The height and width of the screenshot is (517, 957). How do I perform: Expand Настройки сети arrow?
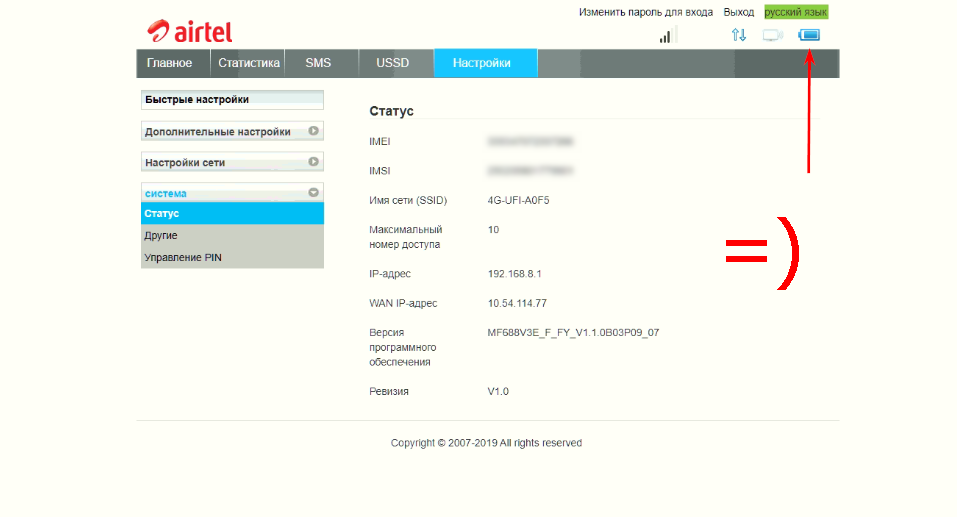(x=313, y=162)
